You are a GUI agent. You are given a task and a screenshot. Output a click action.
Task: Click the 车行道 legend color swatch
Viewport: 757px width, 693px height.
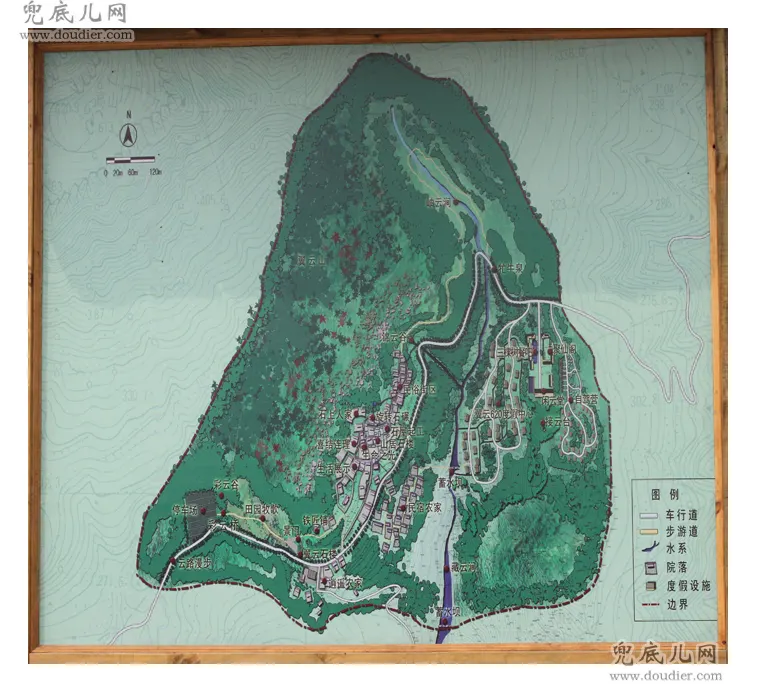pos(649,515)
